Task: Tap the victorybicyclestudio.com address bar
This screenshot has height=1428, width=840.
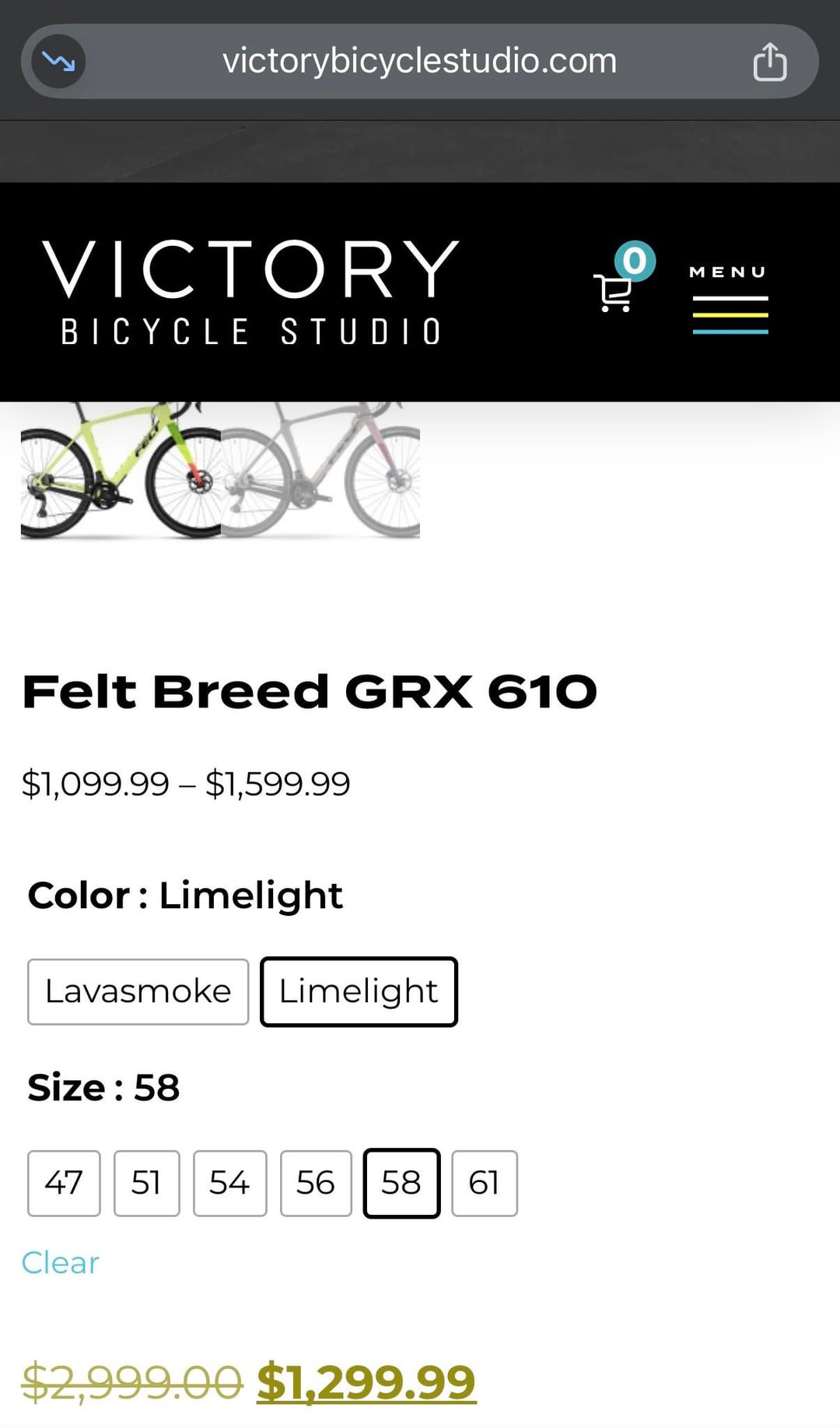Action: coord(419,61)
